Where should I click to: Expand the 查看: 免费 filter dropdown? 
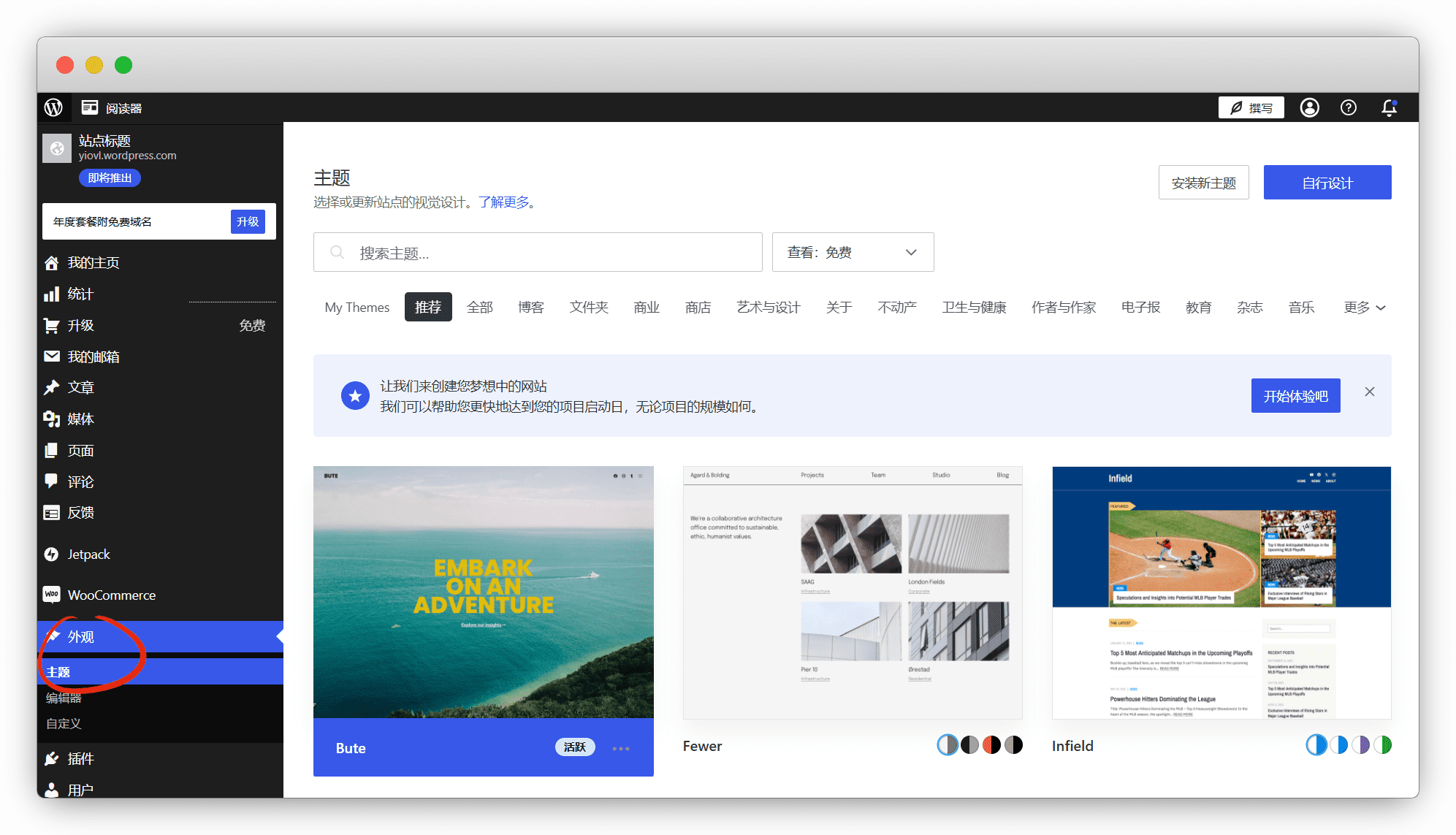(853, 252)
